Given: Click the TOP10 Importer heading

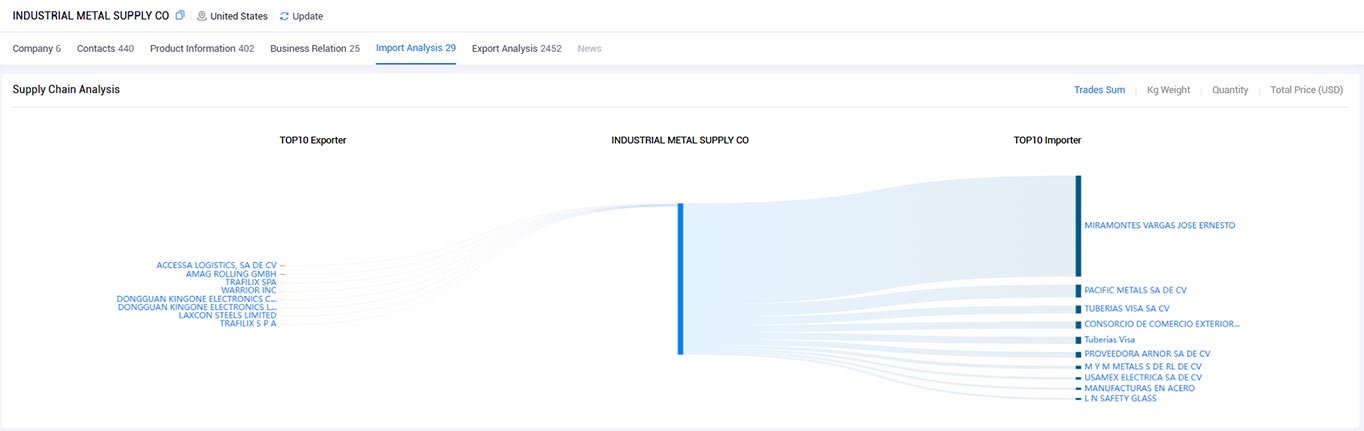Looking at the screenshot, I should [x=1047, y=141].
